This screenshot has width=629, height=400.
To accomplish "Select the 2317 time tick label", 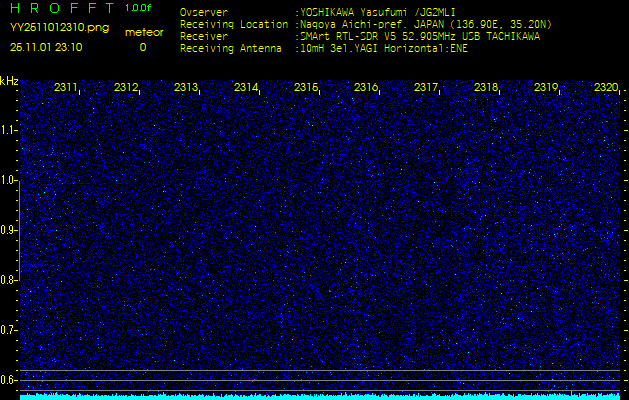I will coord(426,88).
